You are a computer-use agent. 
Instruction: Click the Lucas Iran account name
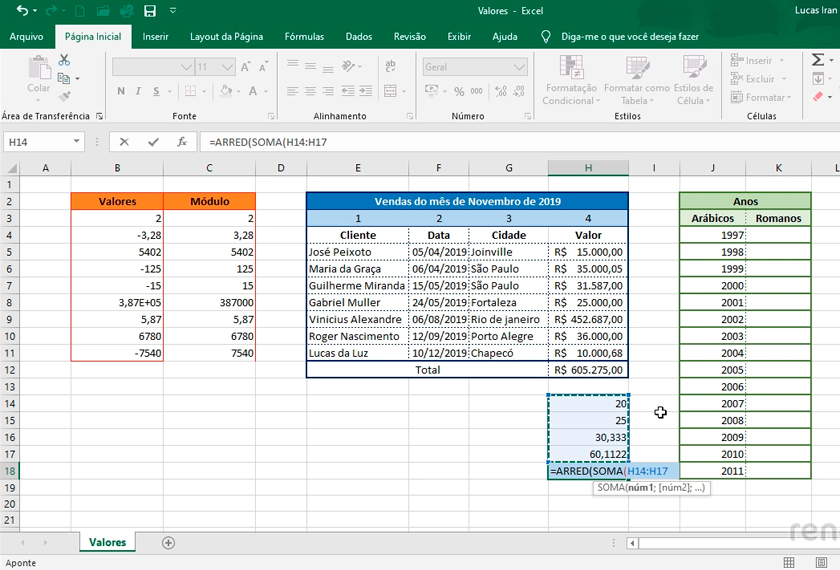(815, 11)
